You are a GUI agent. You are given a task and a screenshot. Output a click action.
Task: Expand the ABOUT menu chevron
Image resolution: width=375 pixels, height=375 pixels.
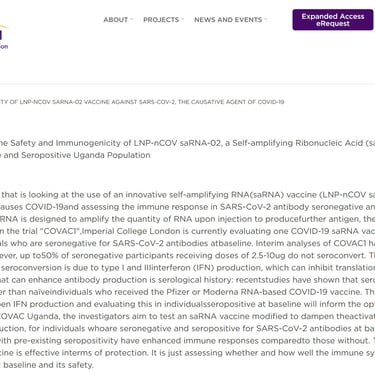(x=132, y=19)
